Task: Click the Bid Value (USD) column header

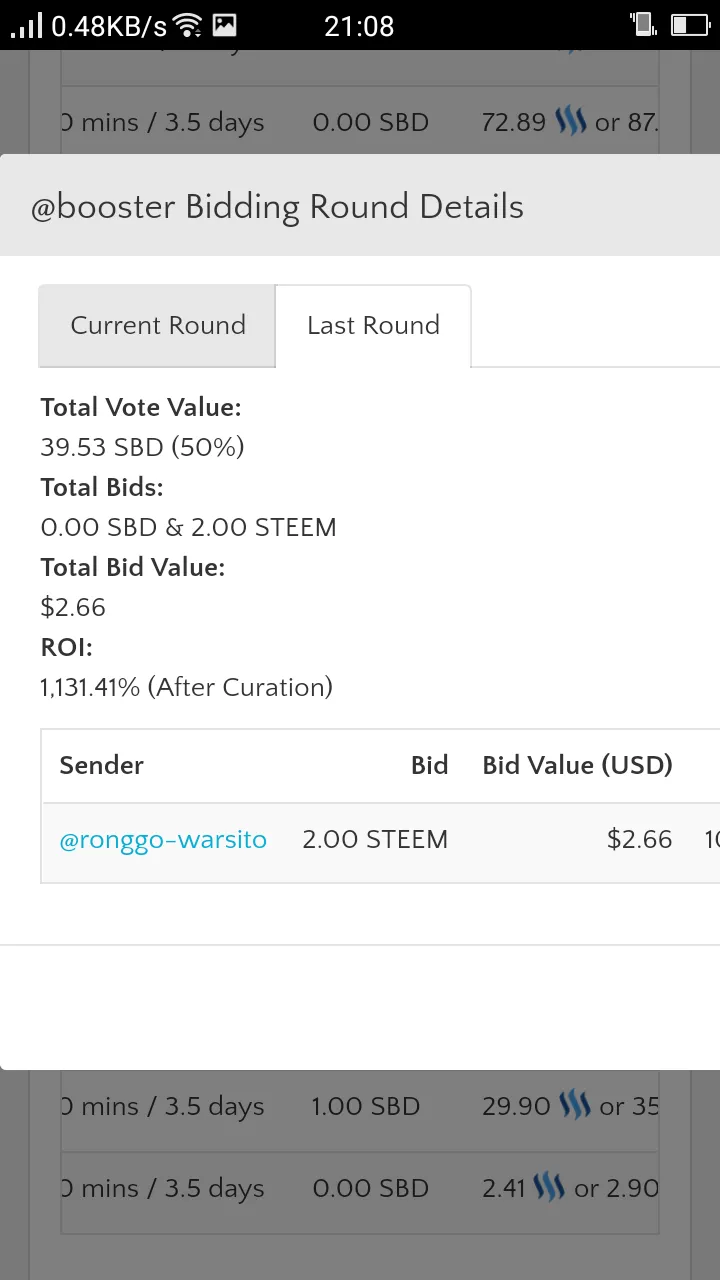Action: click(x=577, y=765)
